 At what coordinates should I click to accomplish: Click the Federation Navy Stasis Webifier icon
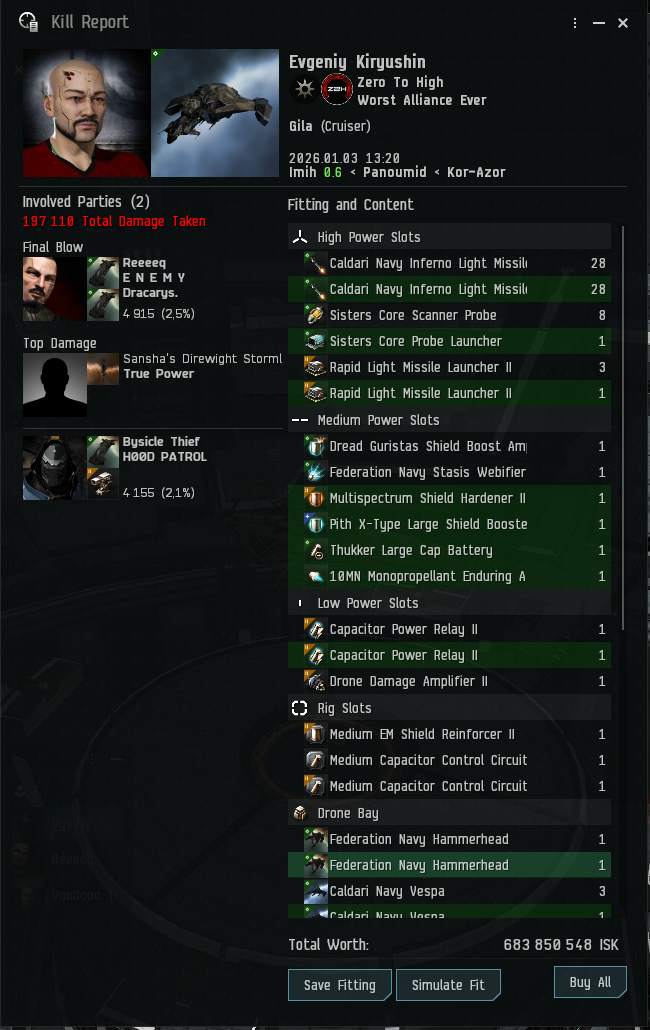[315, 472]
